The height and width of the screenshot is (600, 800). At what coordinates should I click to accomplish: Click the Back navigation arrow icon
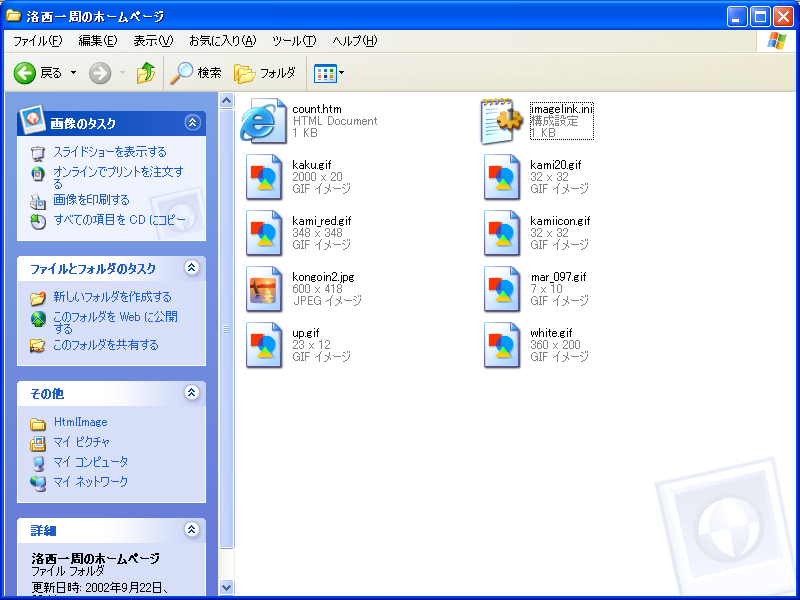25,73
